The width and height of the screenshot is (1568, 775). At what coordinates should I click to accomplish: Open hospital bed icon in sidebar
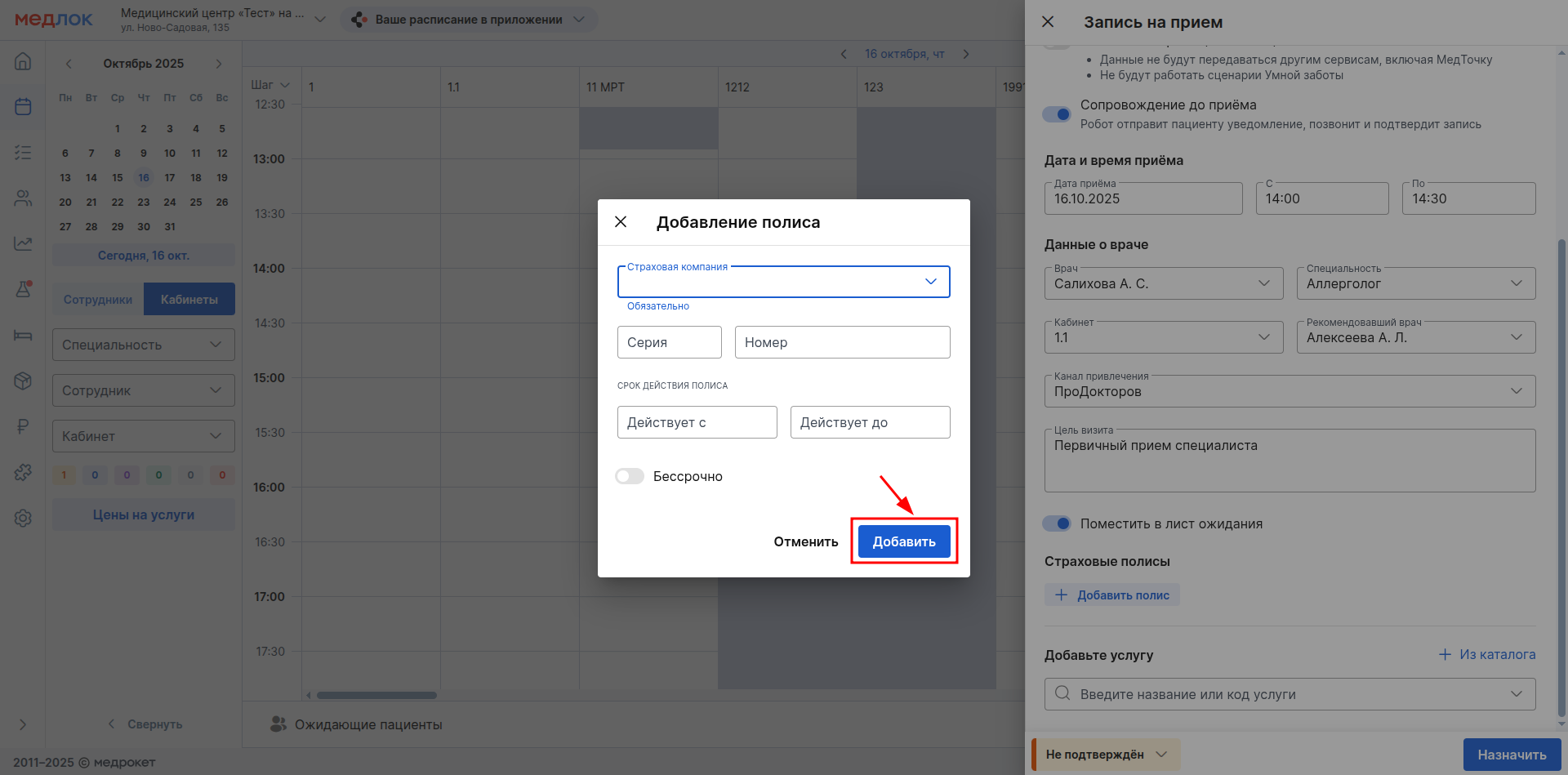[23, 335]
